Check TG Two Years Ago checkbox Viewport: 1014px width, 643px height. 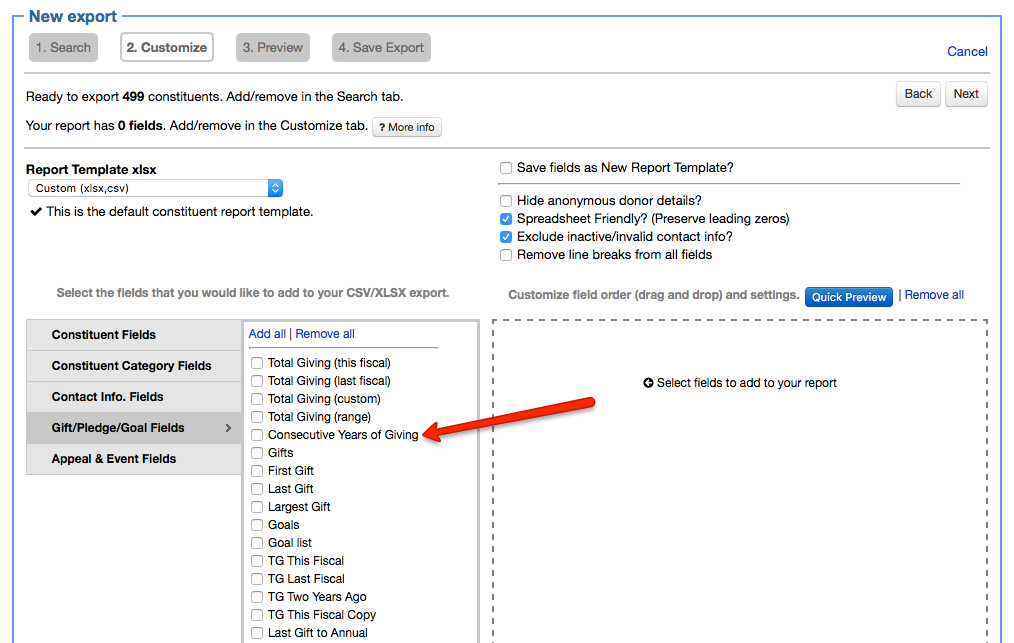tap(257, 597)
